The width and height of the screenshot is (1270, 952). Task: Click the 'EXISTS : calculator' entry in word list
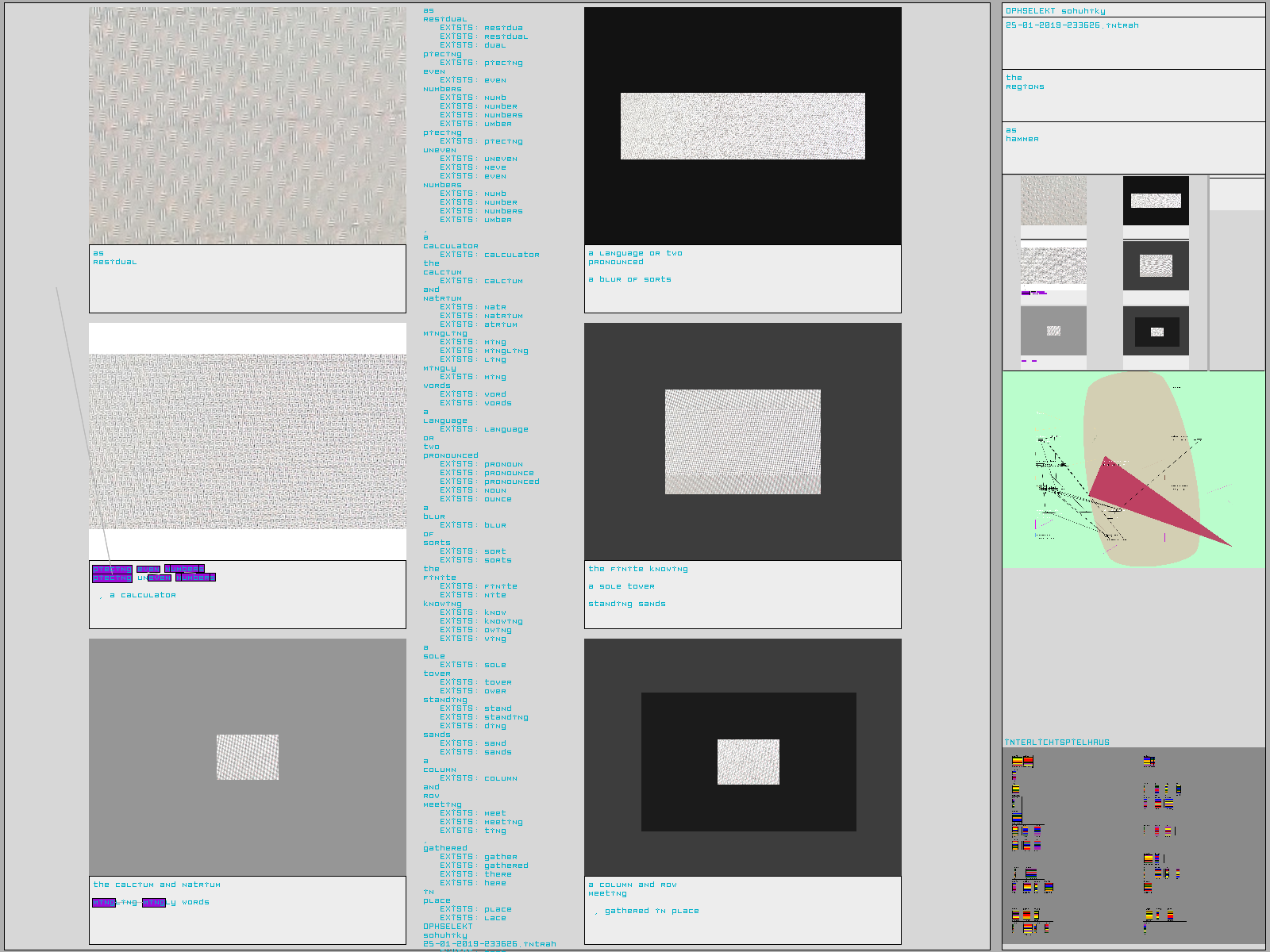(x=490, y=255)
